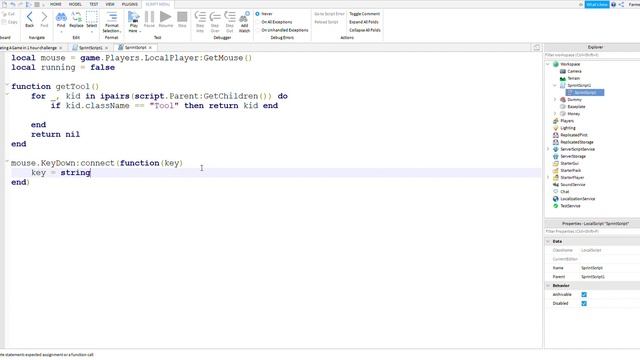Click the Workspace globe icon in Explorer
The image size is (640, 360).
(x=556, y=64)
